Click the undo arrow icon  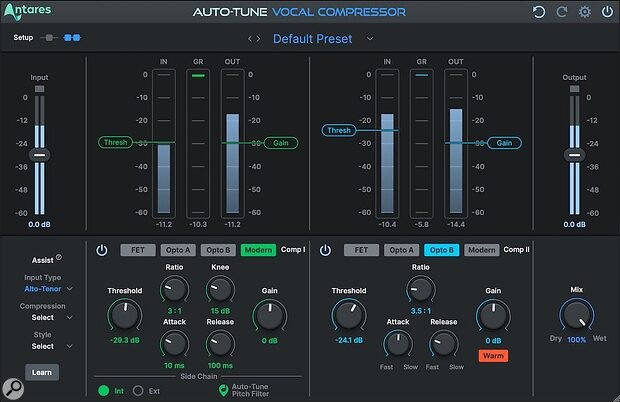539,12
